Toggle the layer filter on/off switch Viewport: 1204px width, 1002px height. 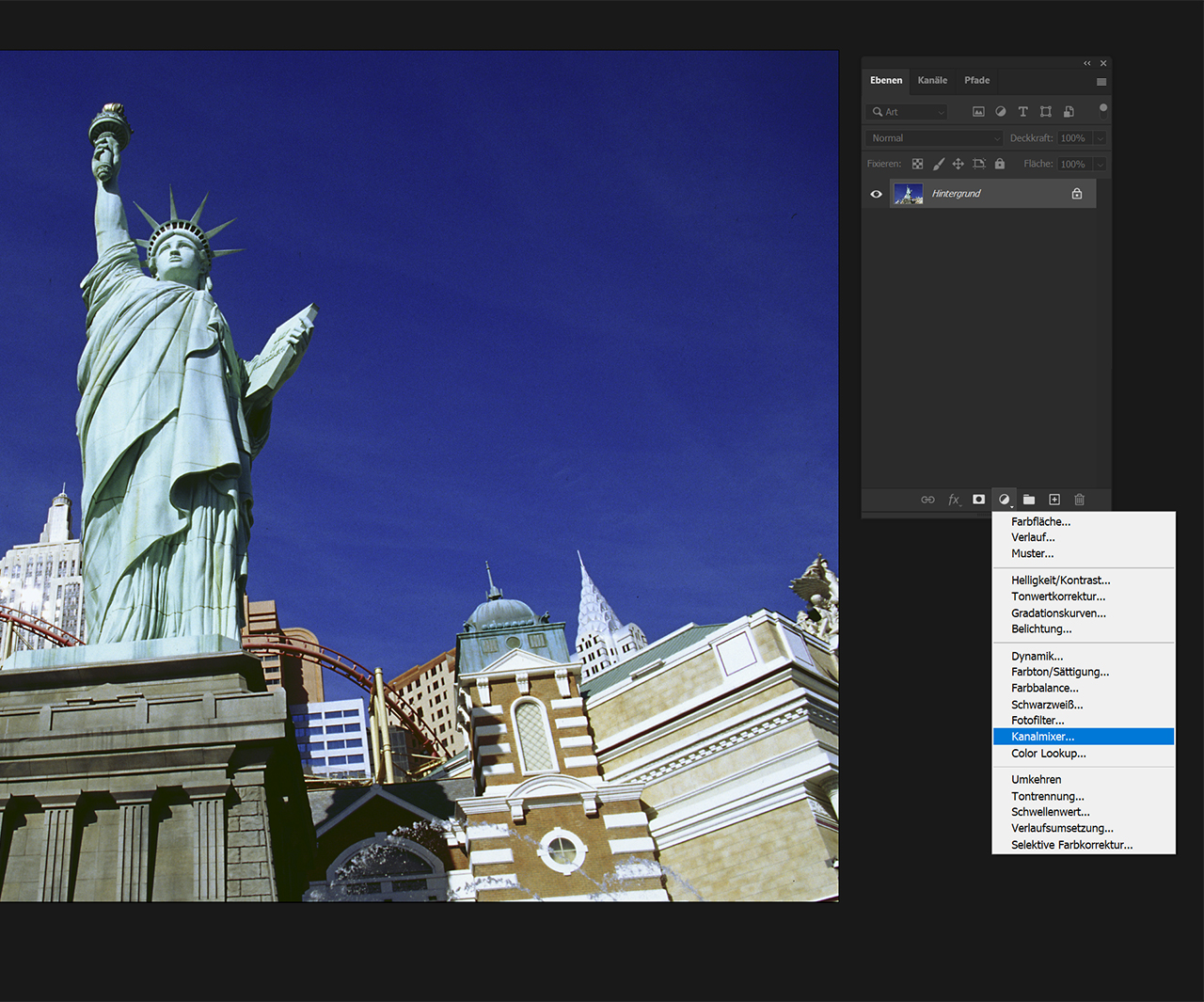[1103, 109]
